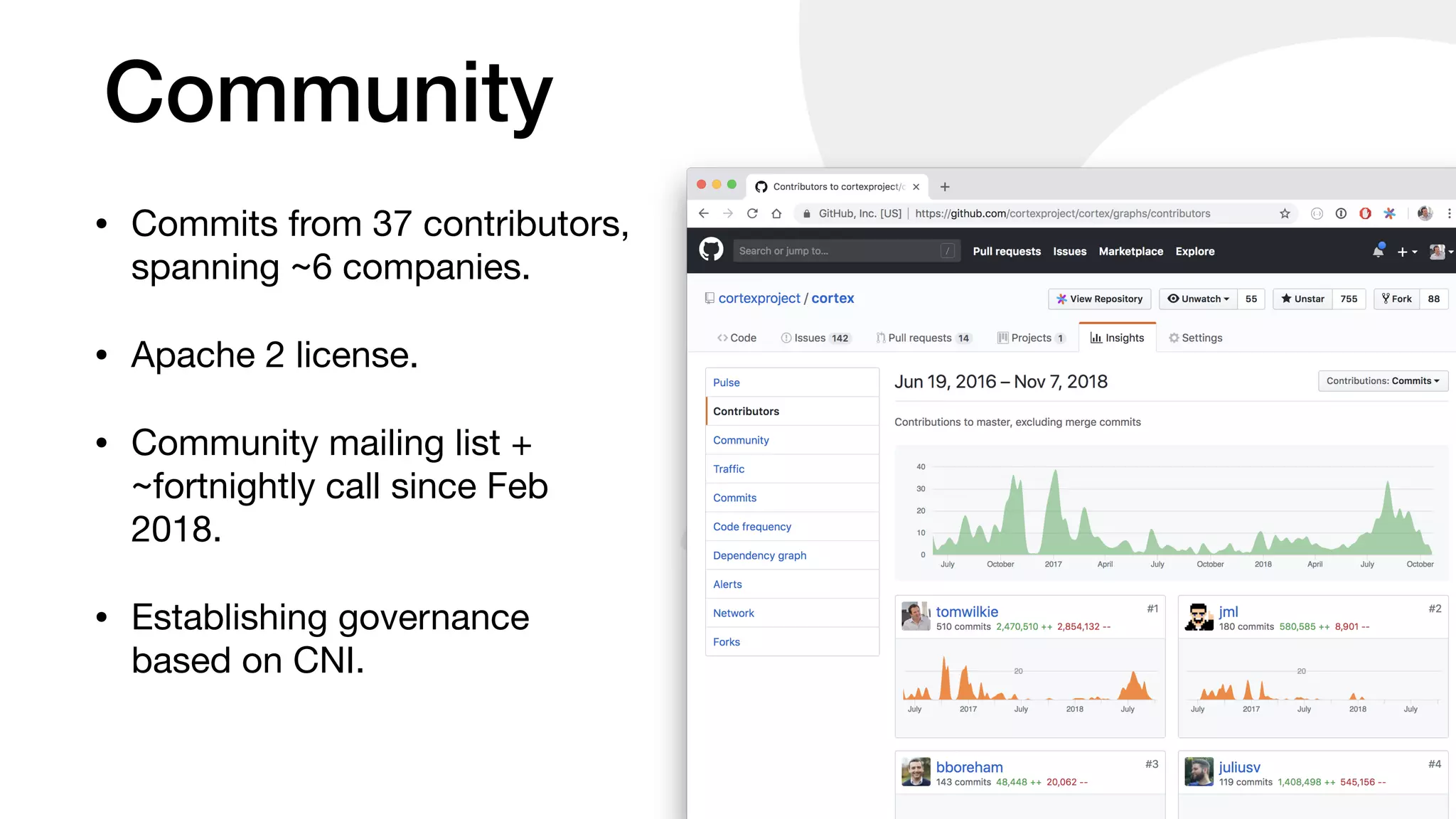Open the user avatar menu in GitHub header
The width and height of the screenshot is (1456, 819).
(x=1441, y=252)
